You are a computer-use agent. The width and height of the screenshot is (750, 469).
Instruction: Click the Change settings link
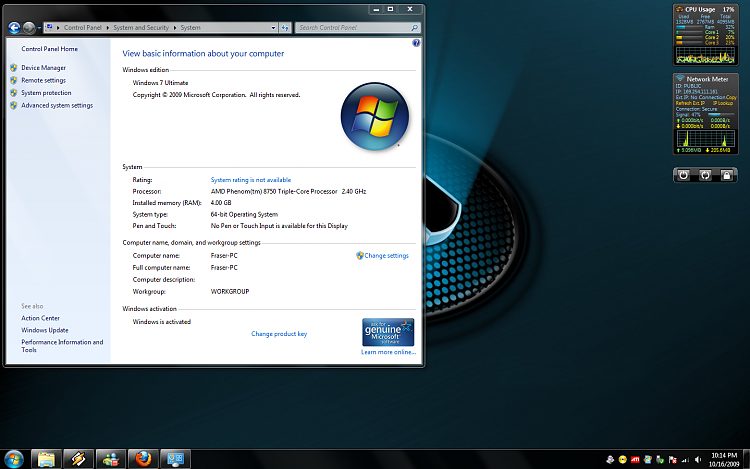tap(386, 256)
